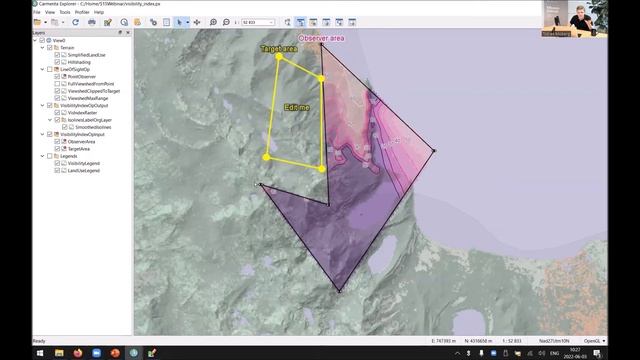Open the View menu
Screen dimensions: 640x360
[x=50, y=12]
